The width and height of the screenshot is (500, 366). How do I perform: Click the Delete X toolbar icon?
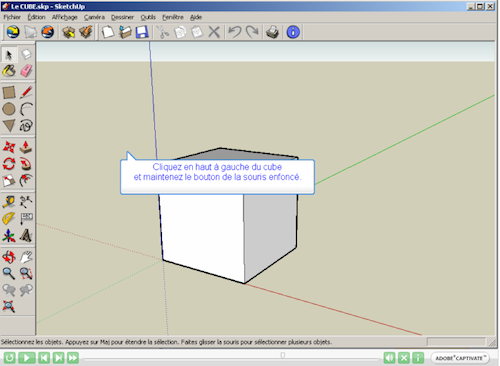pos(214,32)
